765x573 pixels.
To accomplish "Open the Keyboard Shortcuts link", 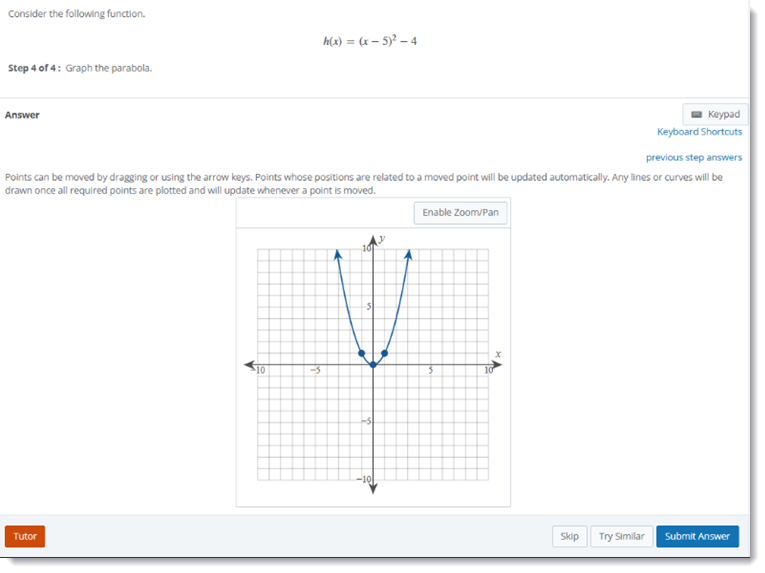I will (699, 132).
